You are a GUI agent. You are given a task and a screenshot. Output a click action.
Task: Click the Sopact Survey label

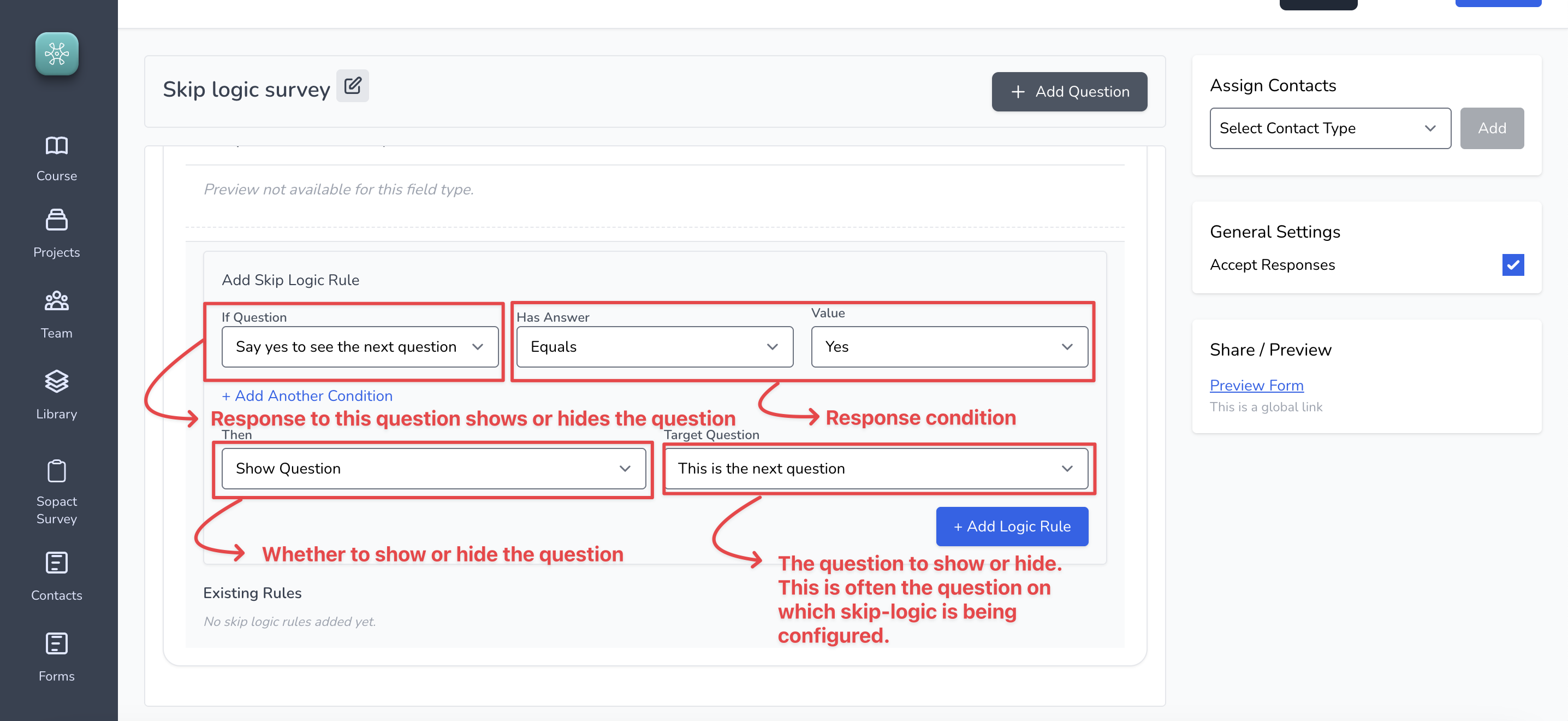click(57, 510)
